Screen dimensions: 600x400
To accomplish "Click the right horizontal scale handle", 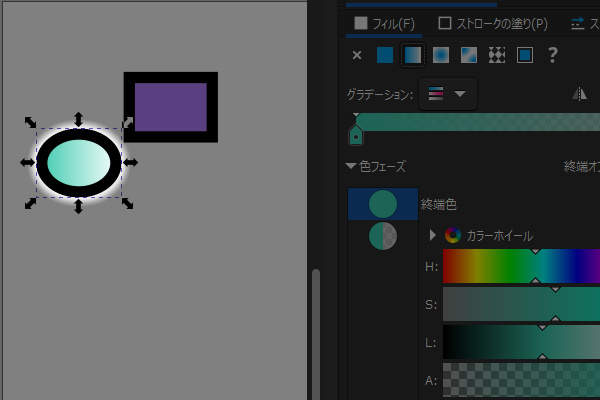I will [x=130, y=163].
